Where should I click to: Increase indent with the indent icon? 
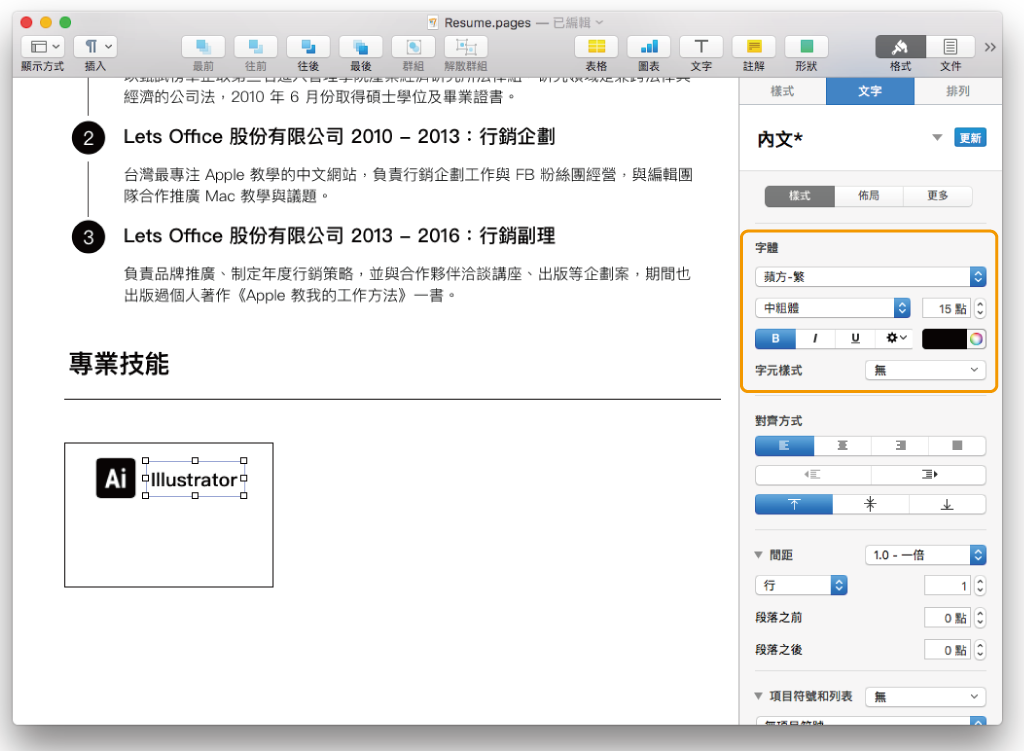pos(929,475)
